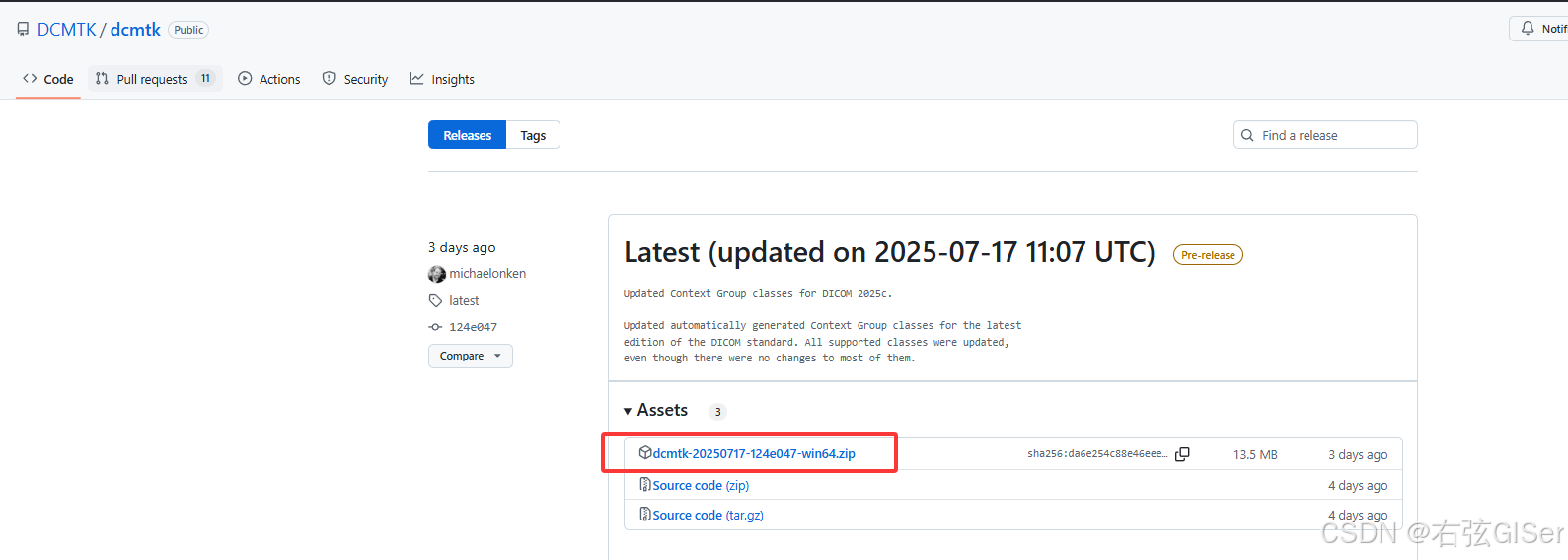Download Source code (tar.gz)
1568x560 pixels.
708,515
